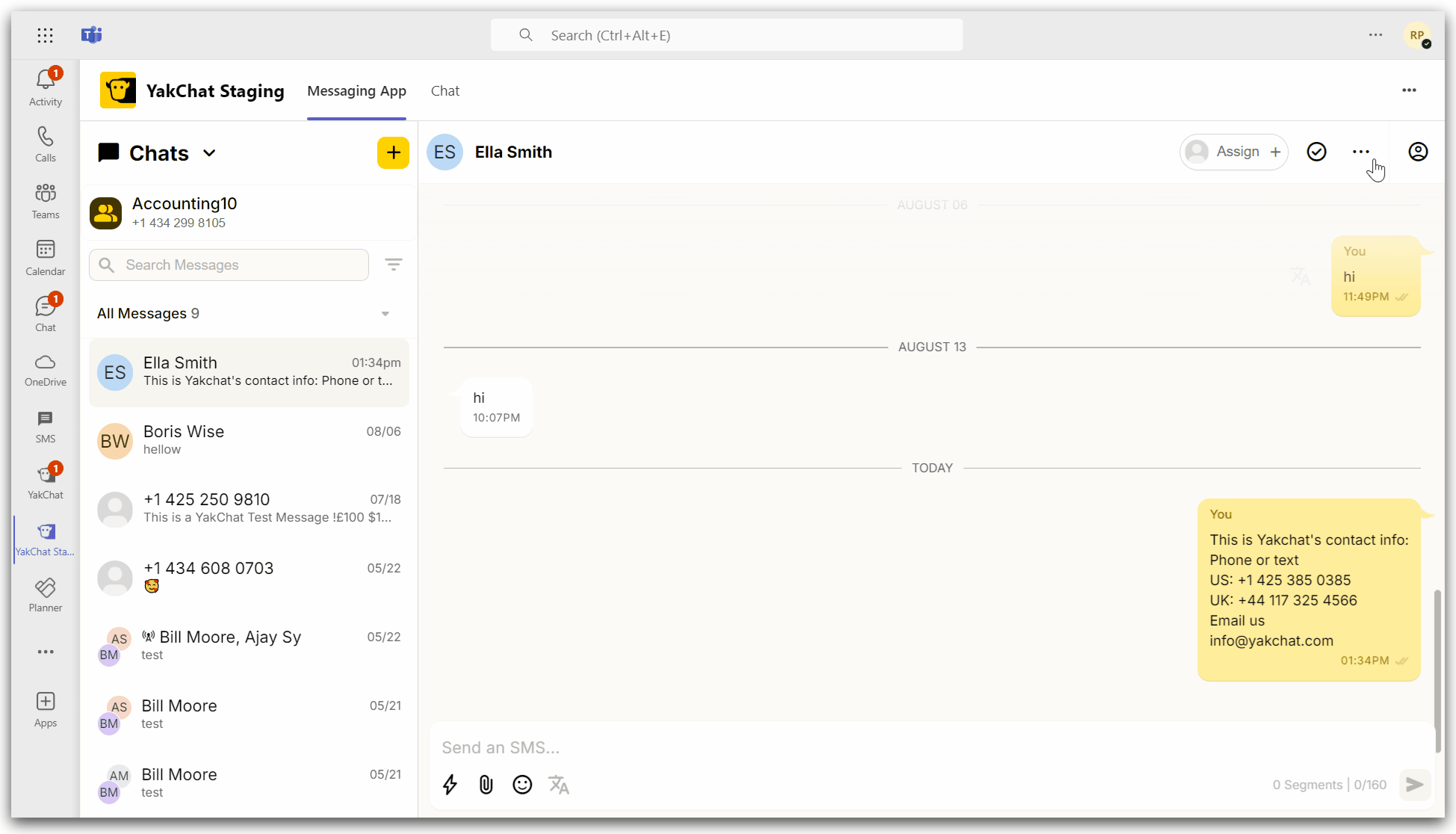Click the YakChat Staging app title
1456x834 pixels.
point(215,91)
